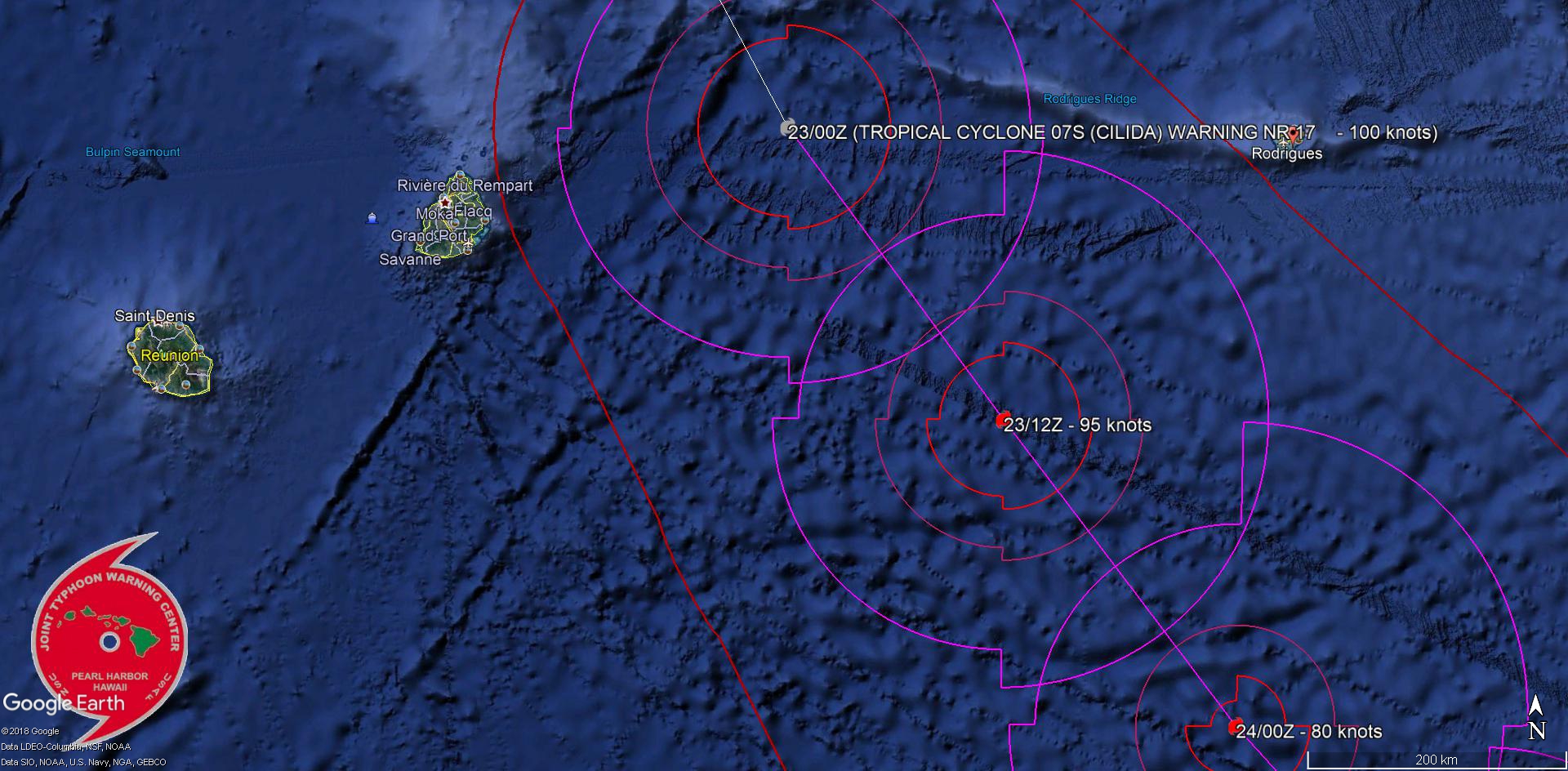Click the Google Earth watermark text

click(x=64, y=703)
